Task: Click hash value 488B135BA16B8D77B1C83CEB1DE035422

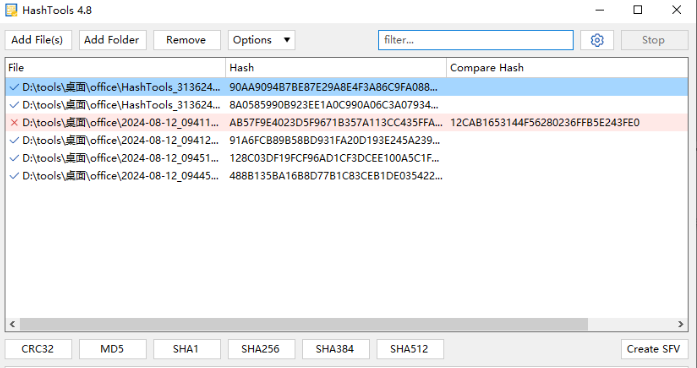Action: pyautogui.click(x=336, y=176)
